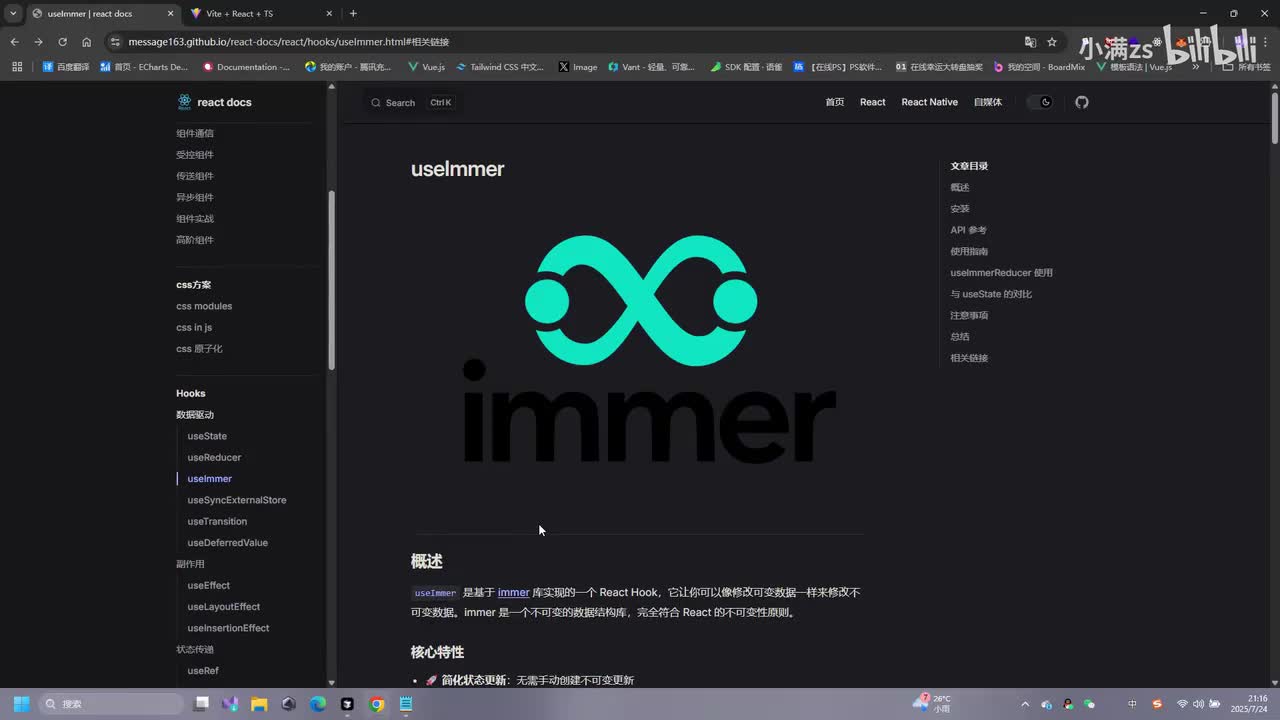Open the SDK 配置 bookmark

coord(747,67)
